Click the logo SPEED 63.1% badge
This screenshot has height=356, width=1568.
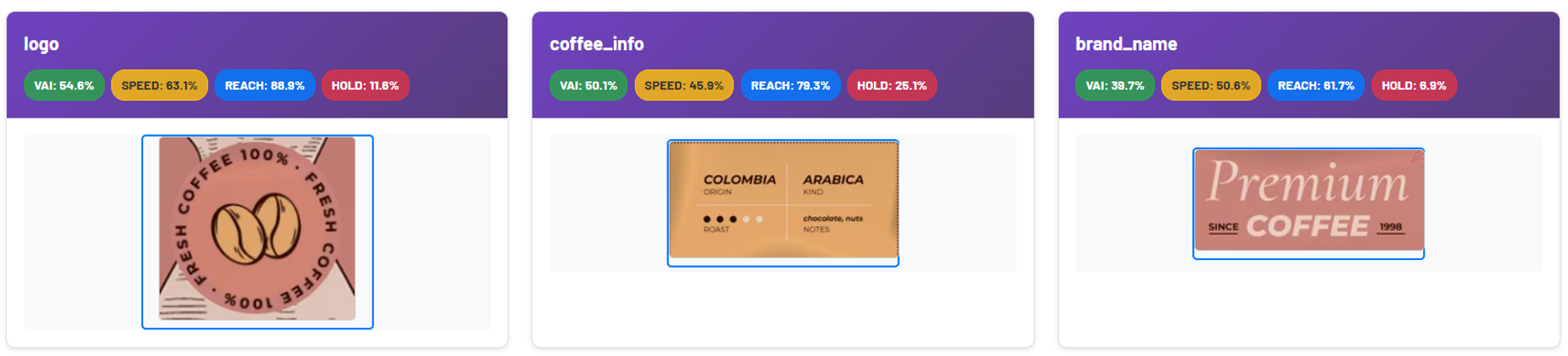coord(159,85)
